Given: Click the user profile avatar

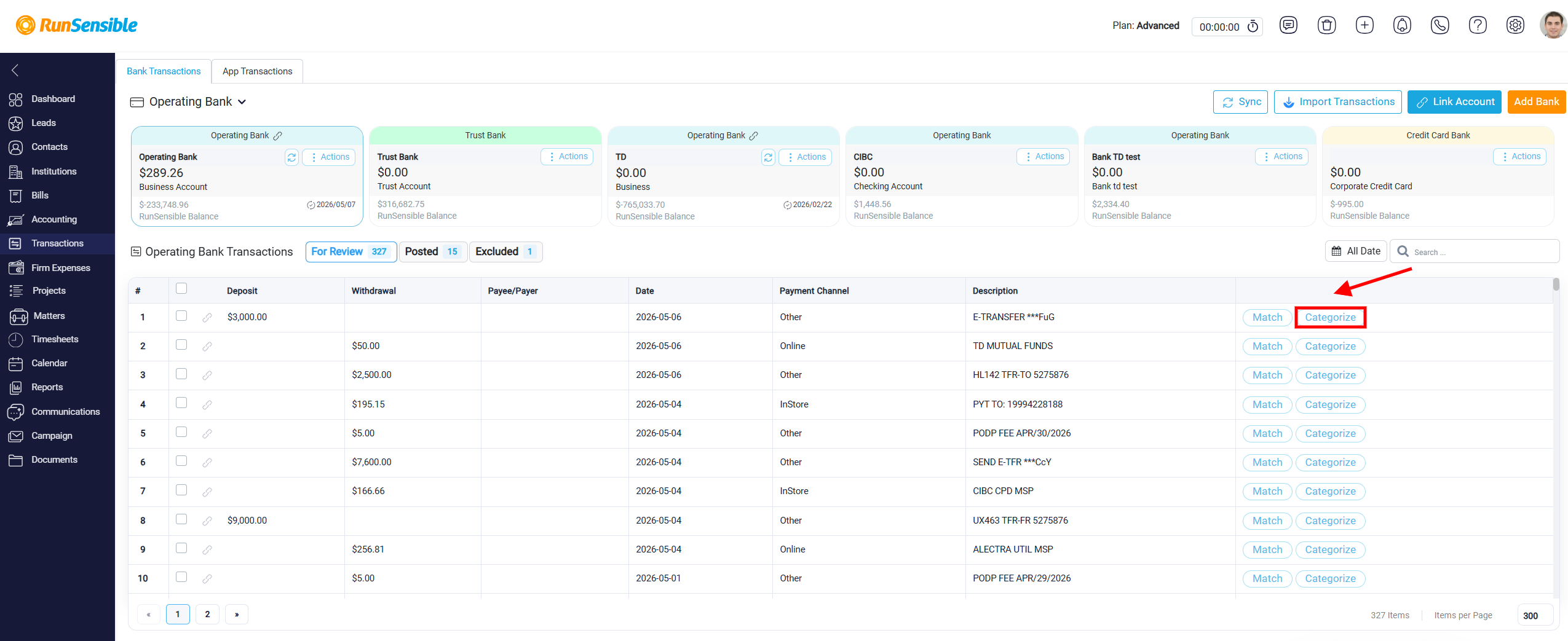Looking at the screenshot, I should [x=1553, y=25].
